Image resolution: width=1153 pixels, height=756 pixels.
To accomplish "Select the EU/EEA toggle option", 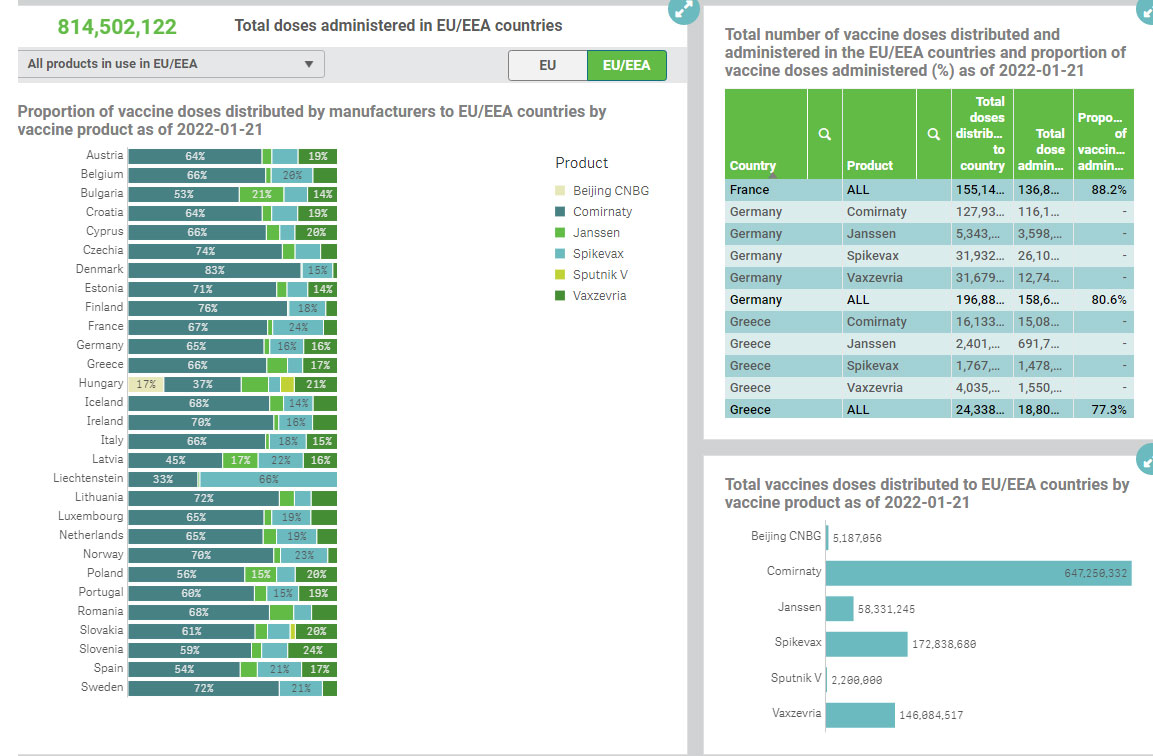I will 627,65.
